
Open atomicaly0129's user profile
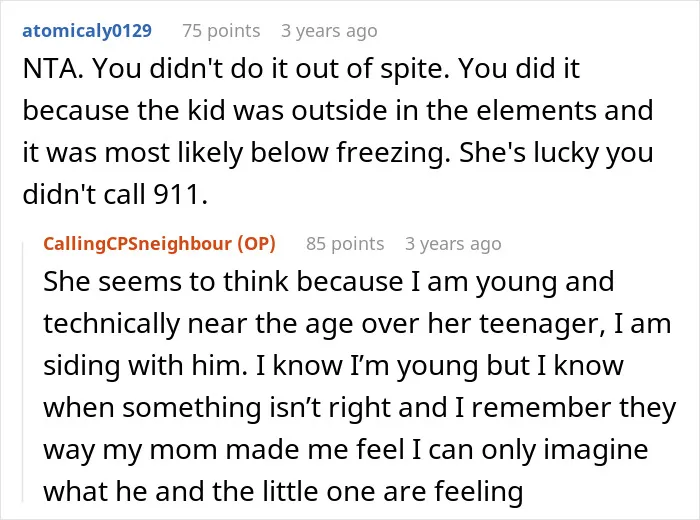pyautogui.click(x=87, y=31)
